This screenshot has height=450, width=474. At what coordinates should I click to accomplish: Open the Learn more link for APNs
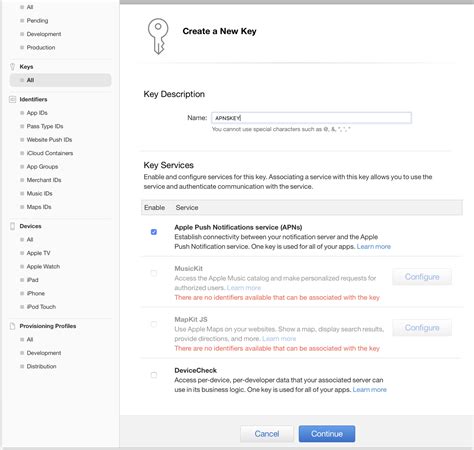[x=374, y=247]
